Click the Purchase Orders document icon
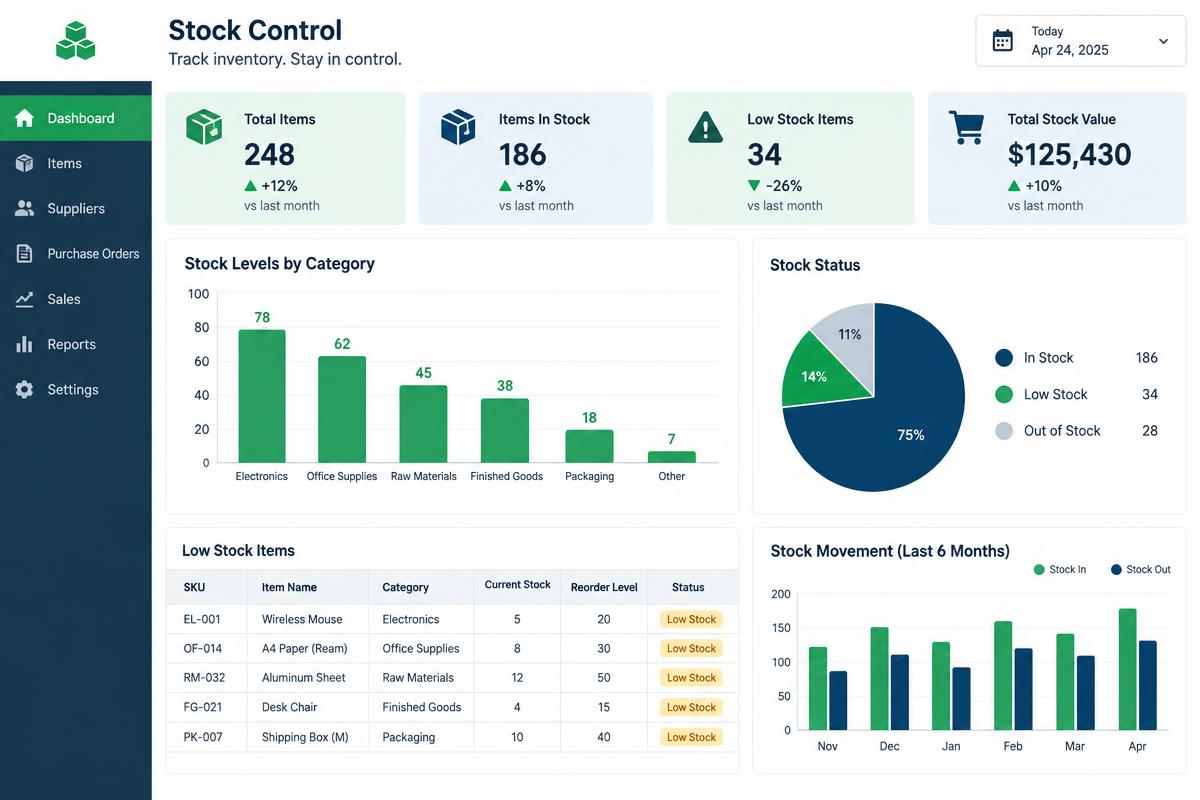 [25, 253]
